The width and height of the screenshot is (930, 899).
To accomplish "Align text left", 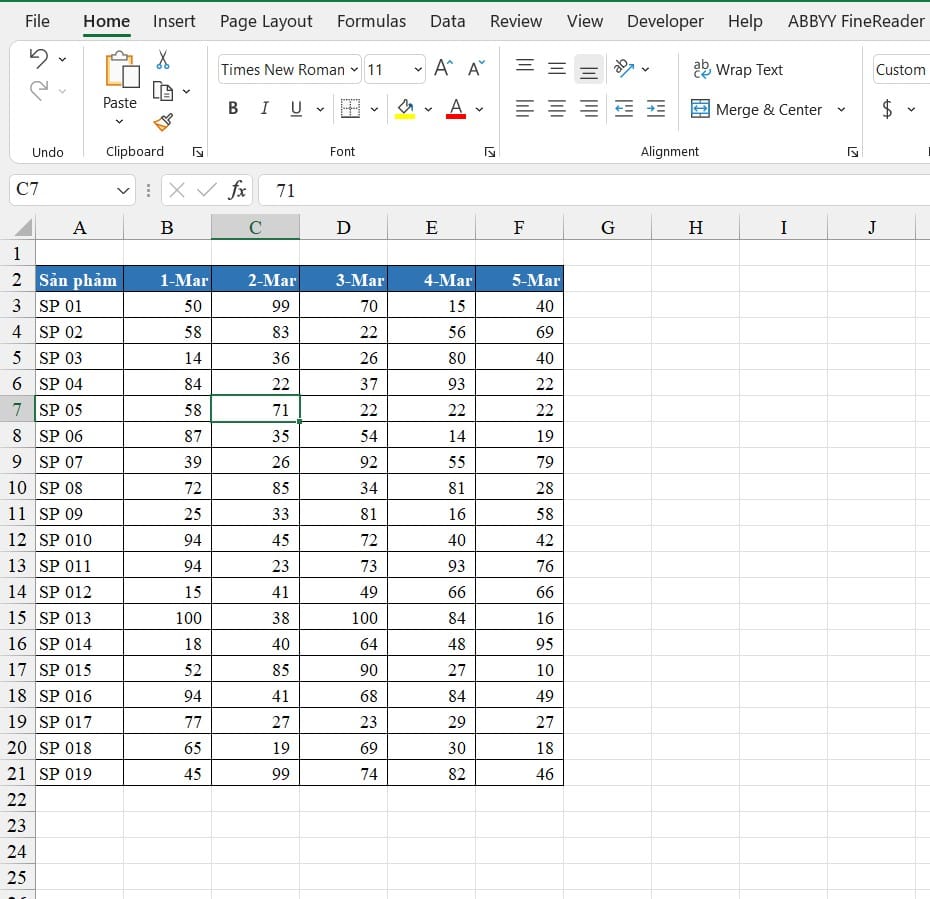I will coord(524,109).
